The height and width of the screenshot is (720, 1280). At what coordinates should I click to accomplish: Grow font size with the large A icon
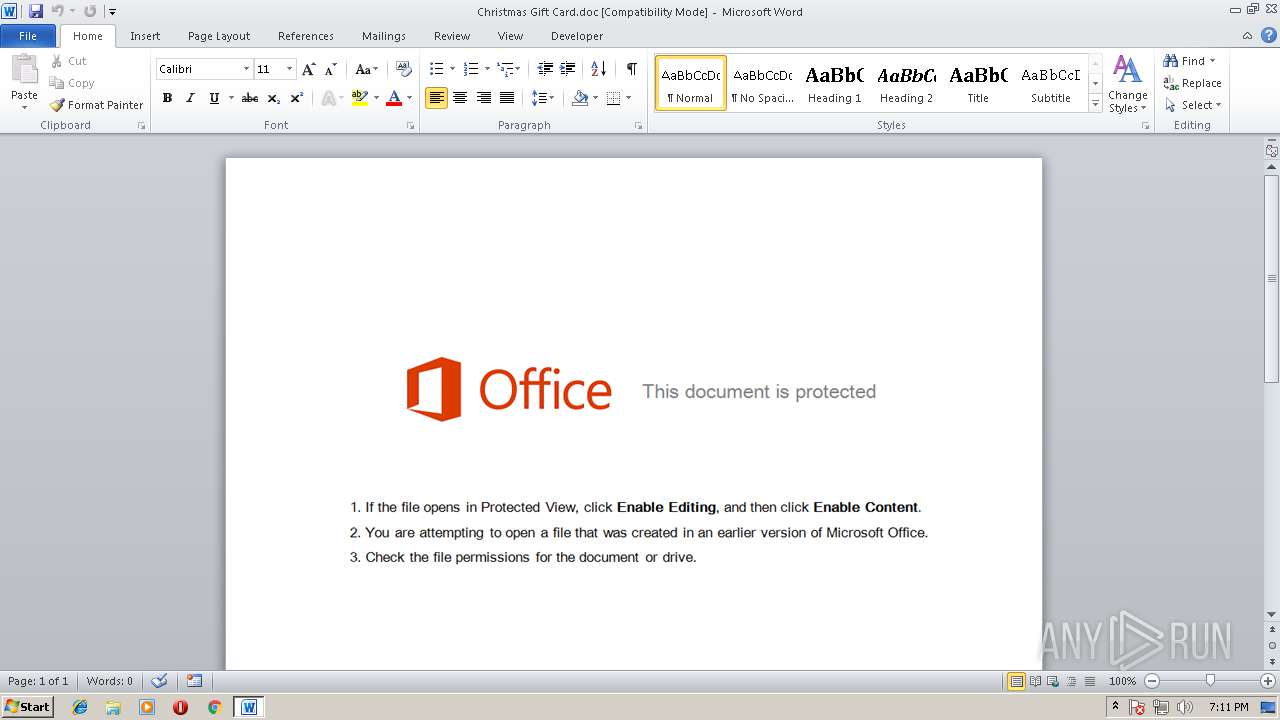(309, 69)
